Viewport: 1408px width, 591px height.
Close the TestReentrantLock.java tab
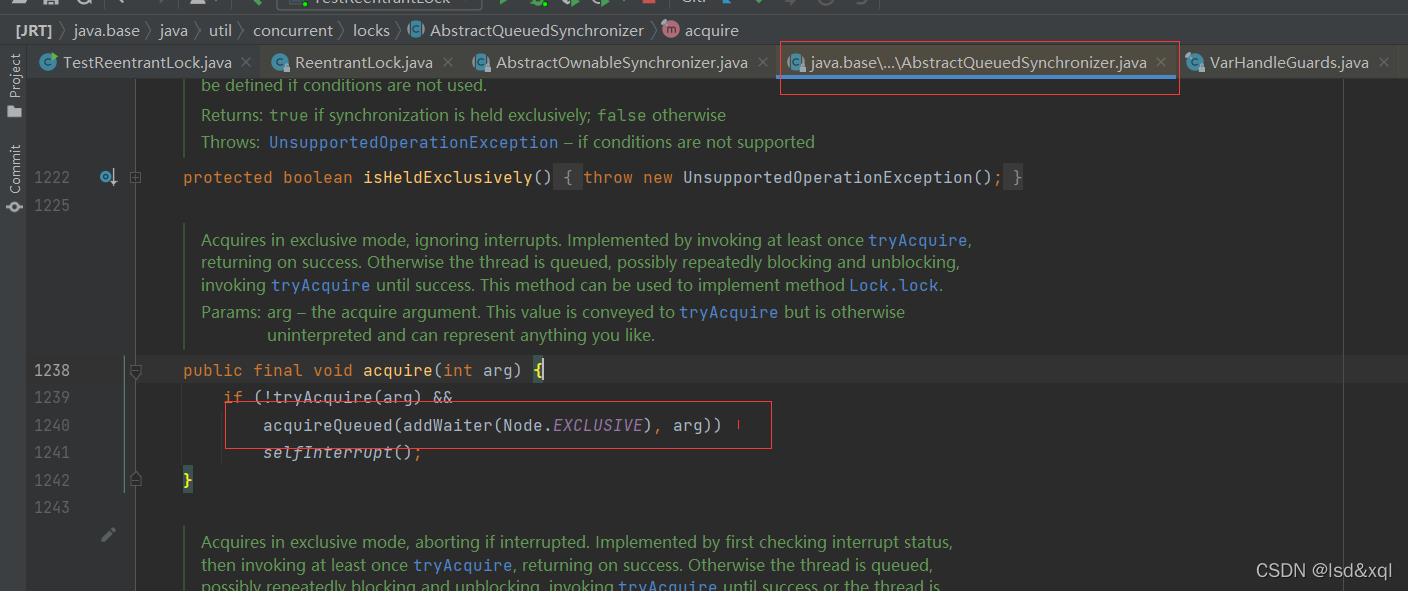coord(247,62)
